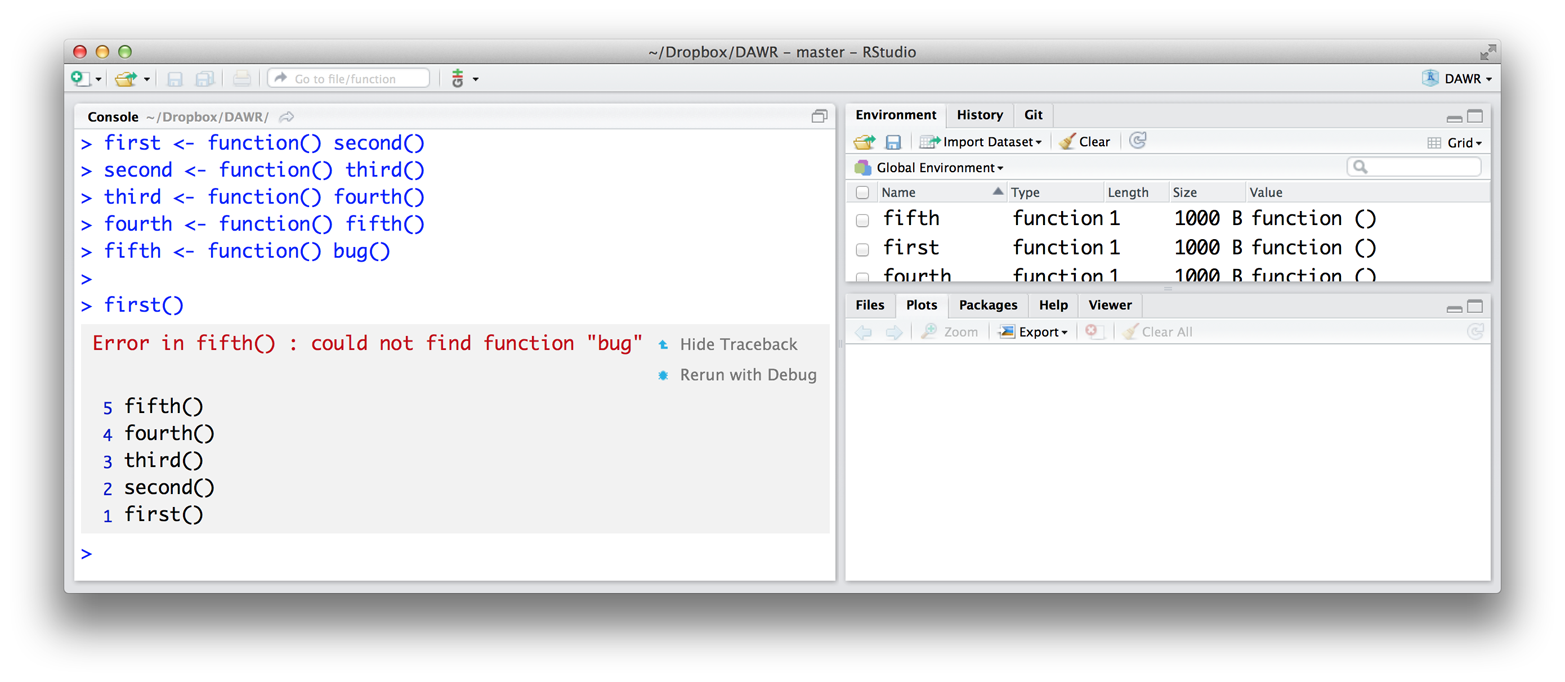Check the checkbox beside first

862,249
